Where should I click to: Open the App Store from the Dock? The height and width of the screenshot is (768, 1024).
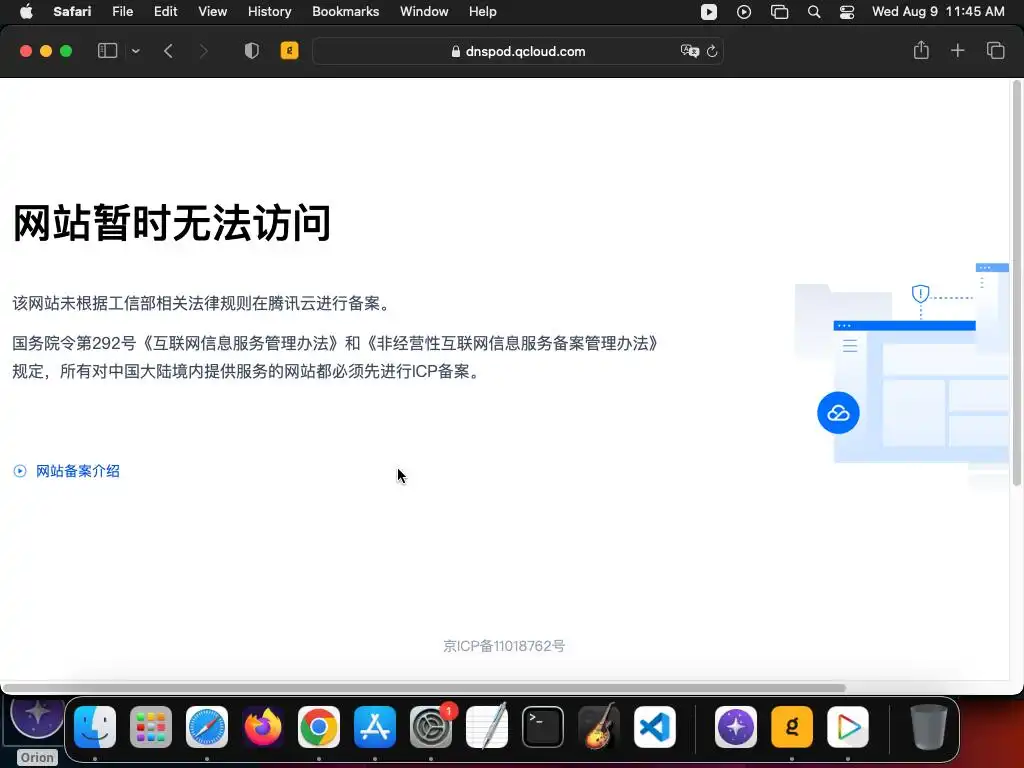pyautogui.click(x=375, y=727)
